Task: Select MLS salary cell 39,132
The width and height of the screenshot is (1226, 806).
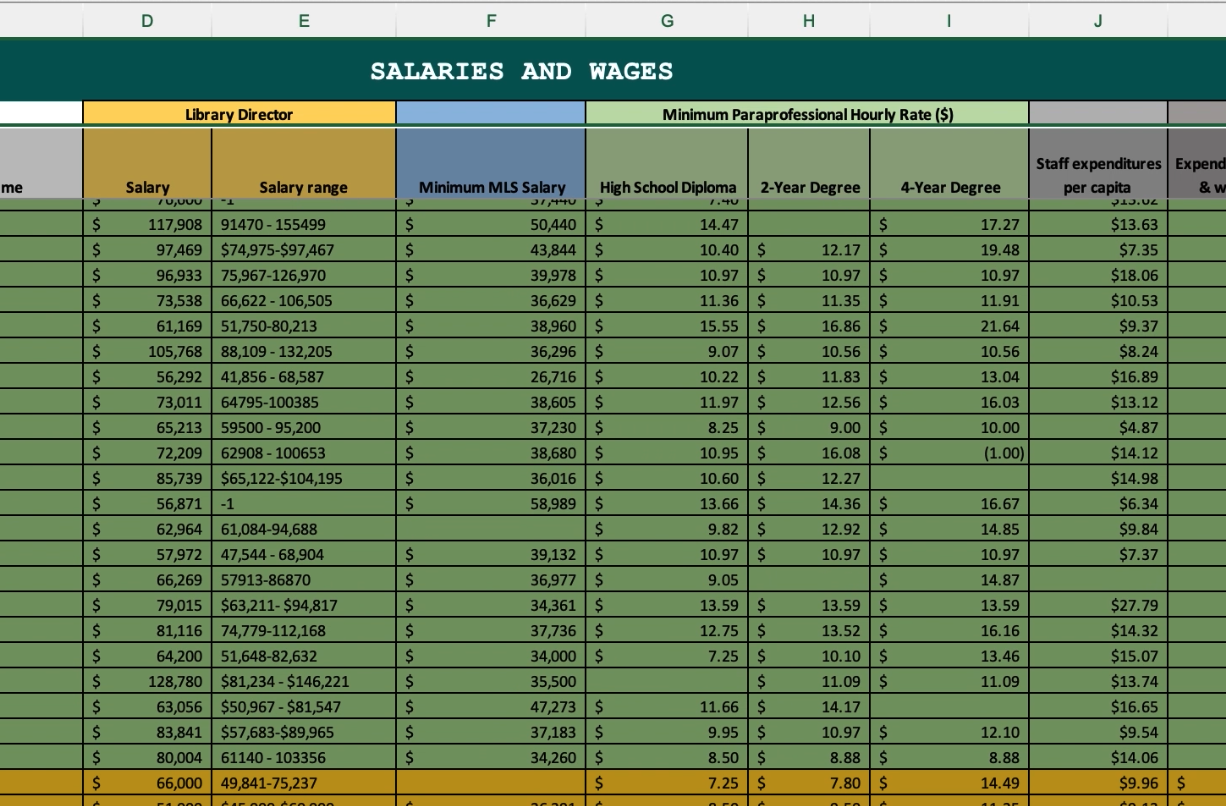Action: tap(491, 554)
